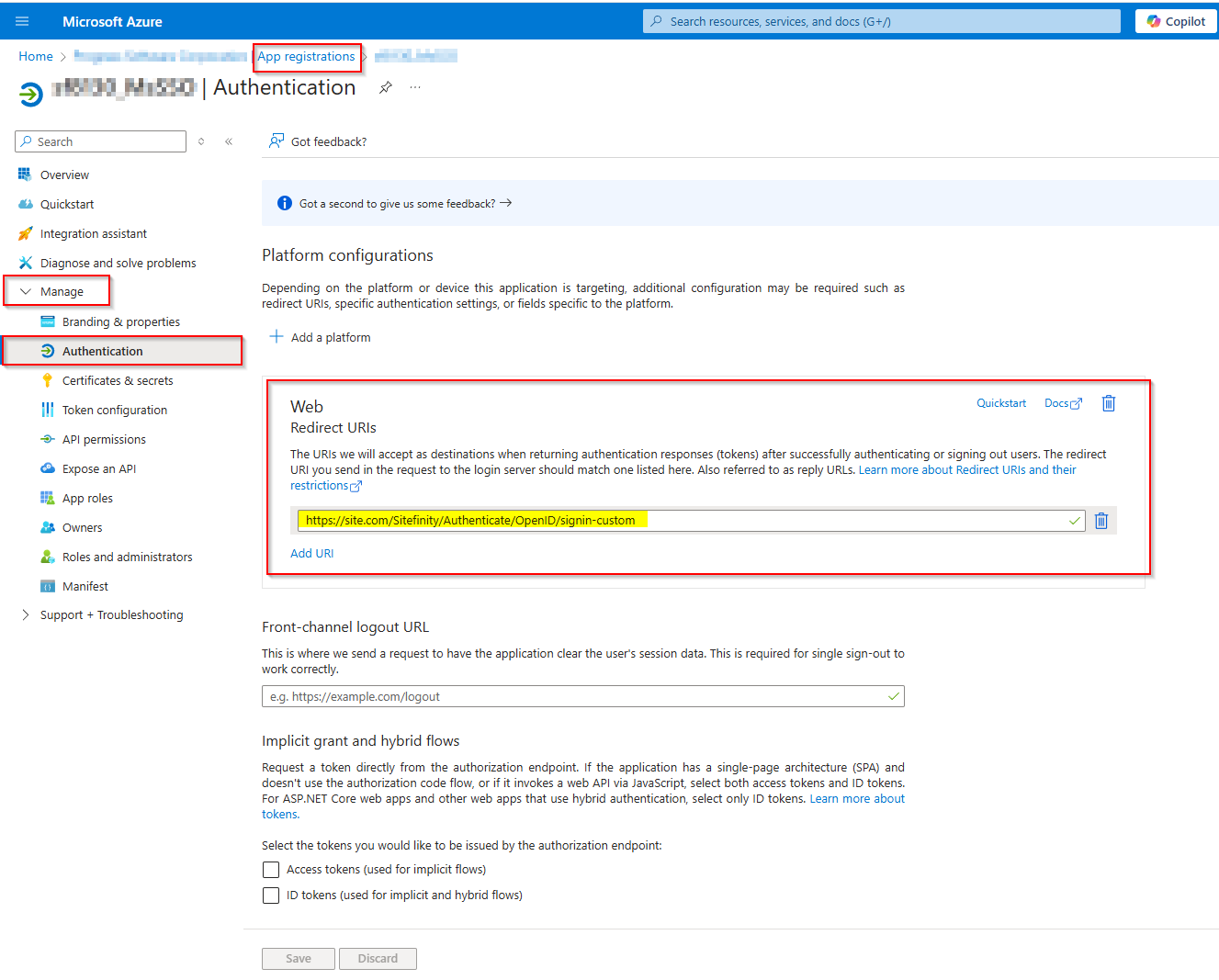Open API permissions

tap(104, 439)
